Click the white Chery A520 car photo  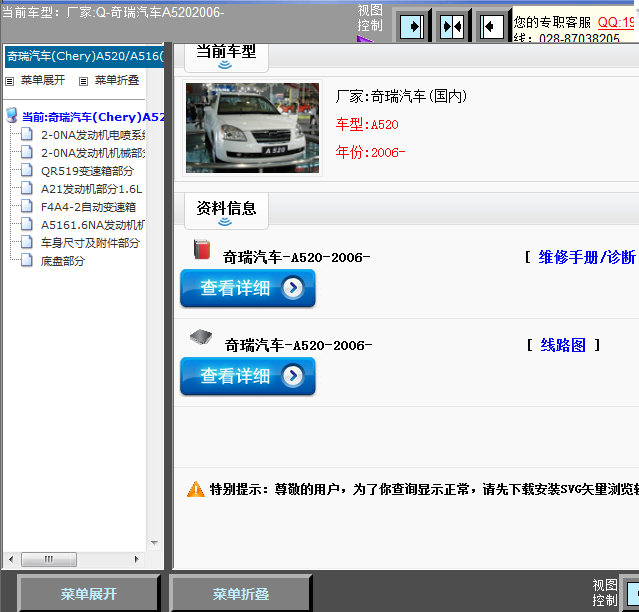pos(252,128)
